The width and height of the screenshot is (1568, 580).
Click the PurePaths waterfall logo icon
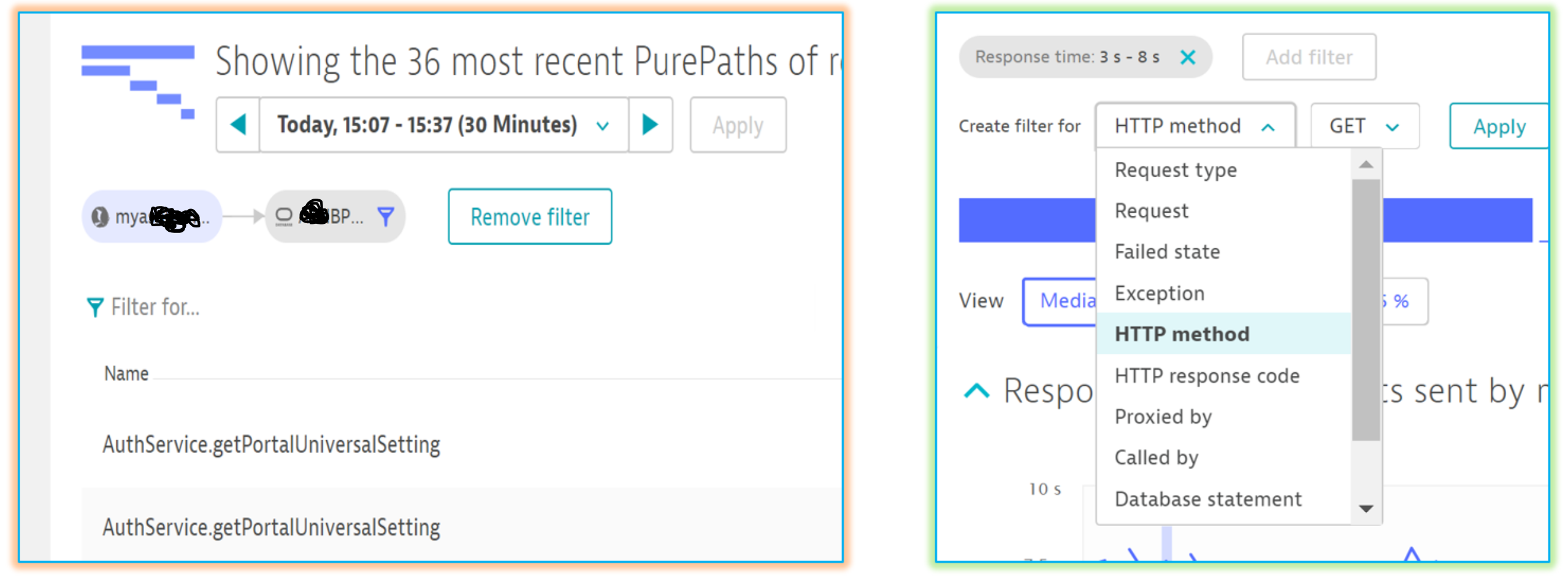(x=138, y=82)
